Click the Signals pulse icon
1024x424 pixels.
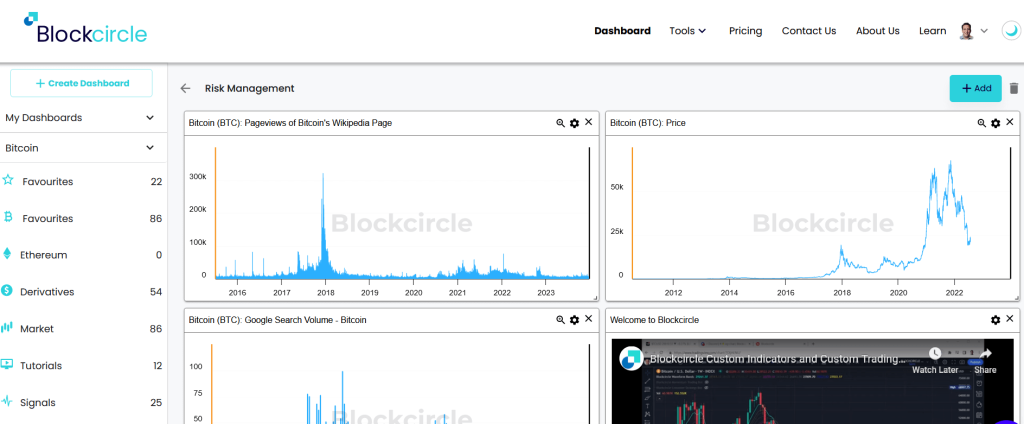(7, 401)
